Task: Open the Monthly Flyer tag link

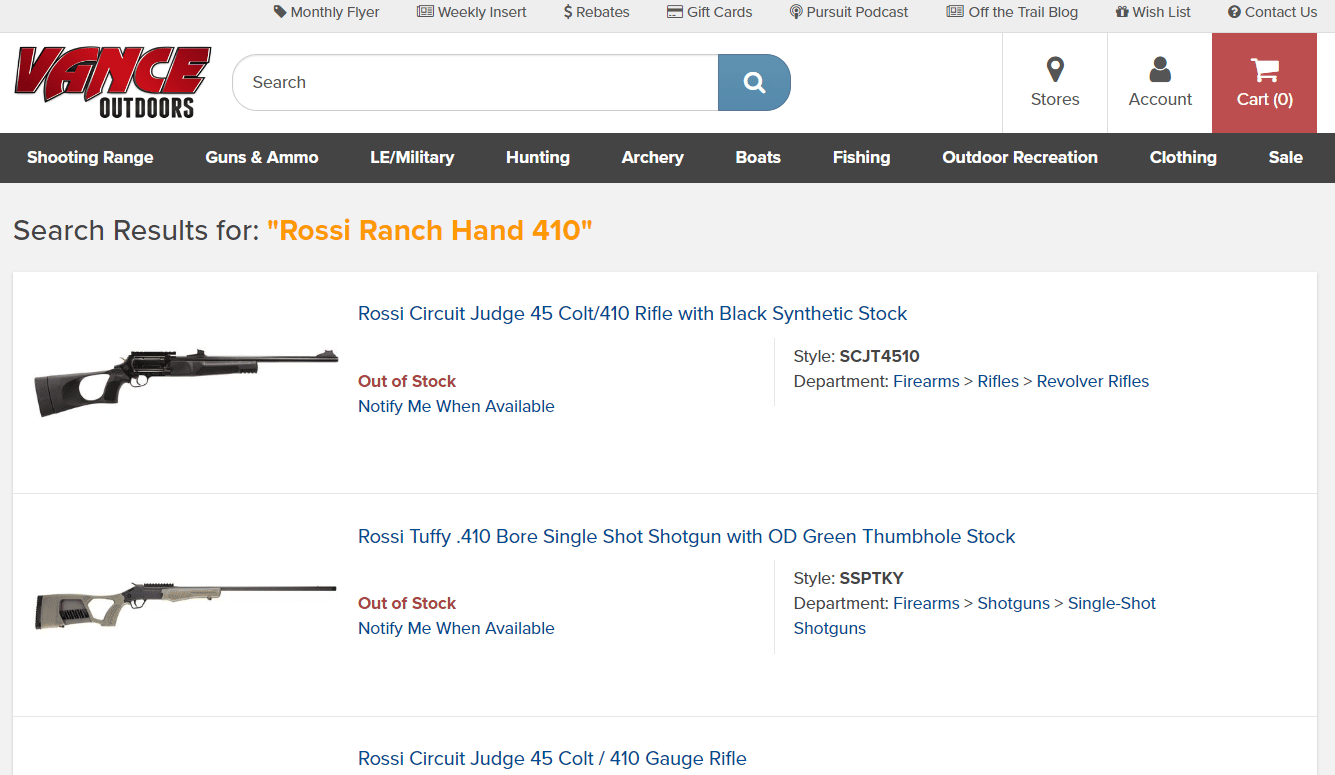Action: coord(327,12)
